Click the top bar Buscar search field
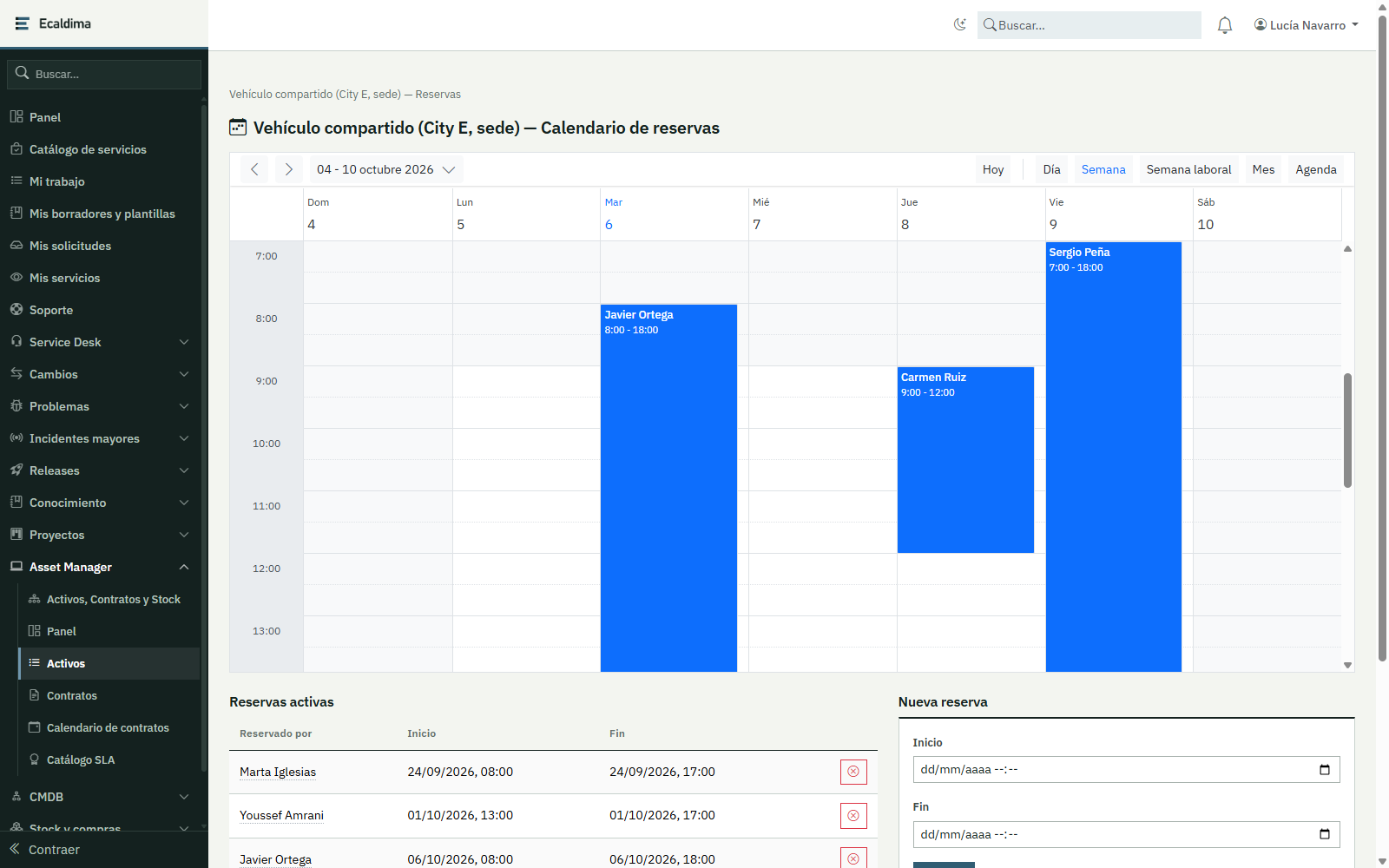Viewport: 1389px width, 868px height. click(x=1089, y=25)
